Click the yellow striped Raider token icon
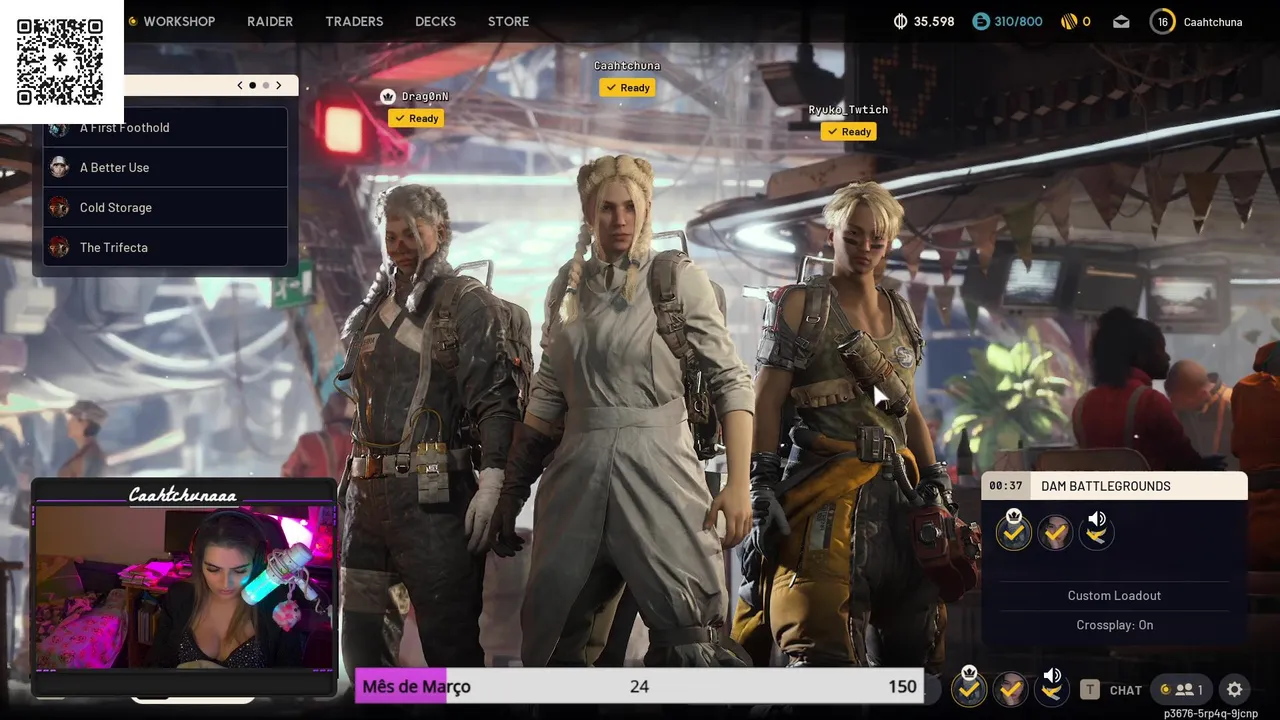 pyautogui.click(x=1069, y=21)
